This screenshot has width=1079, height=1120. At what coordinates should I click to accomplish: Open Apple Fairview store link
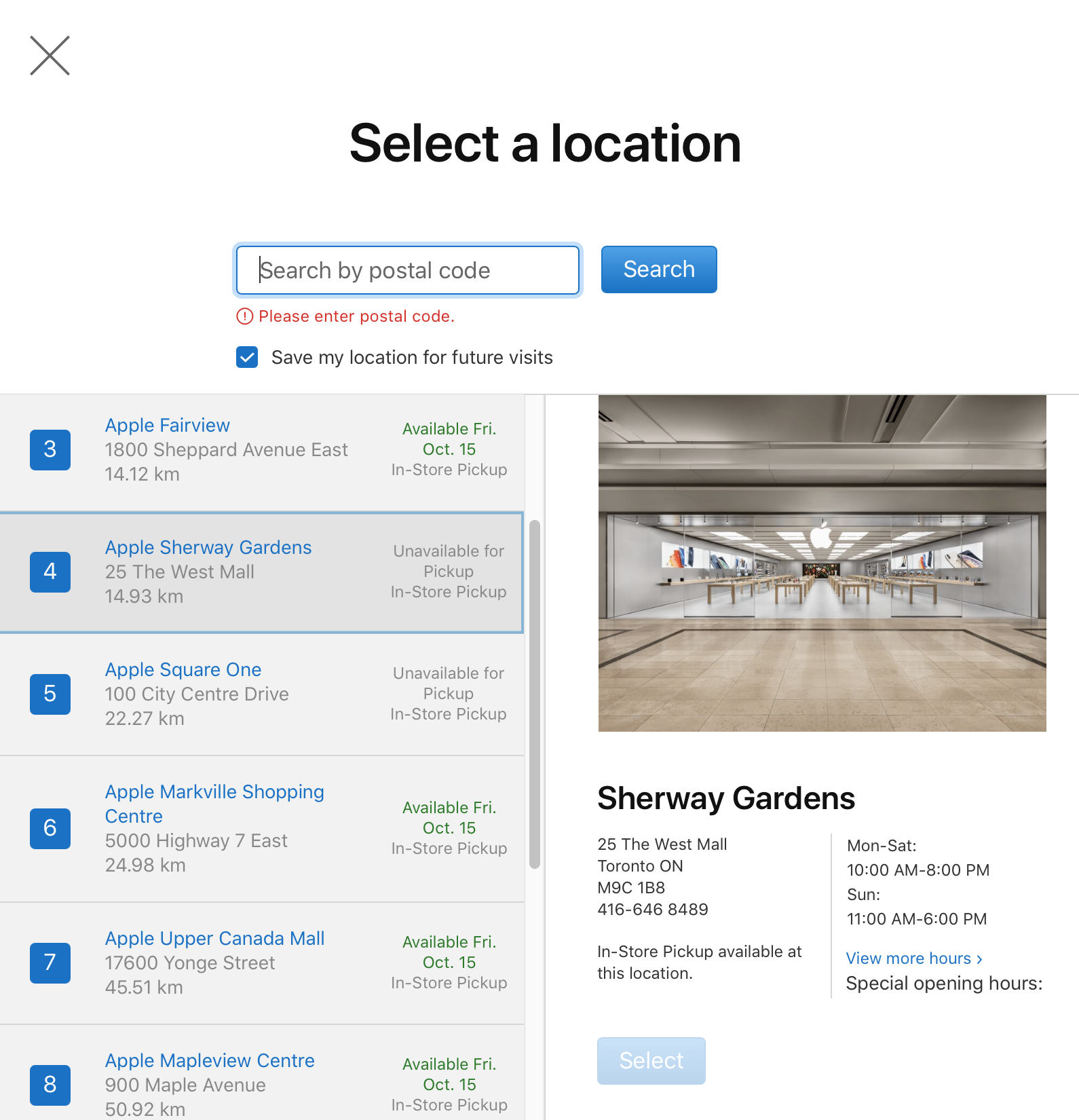[x=168, y=425]
